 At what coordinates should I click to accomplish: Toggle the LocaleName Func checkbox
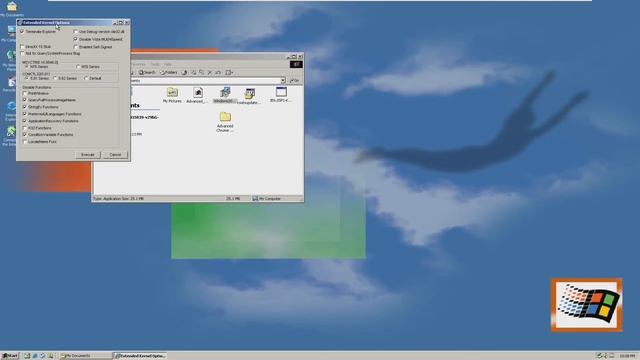25,142
